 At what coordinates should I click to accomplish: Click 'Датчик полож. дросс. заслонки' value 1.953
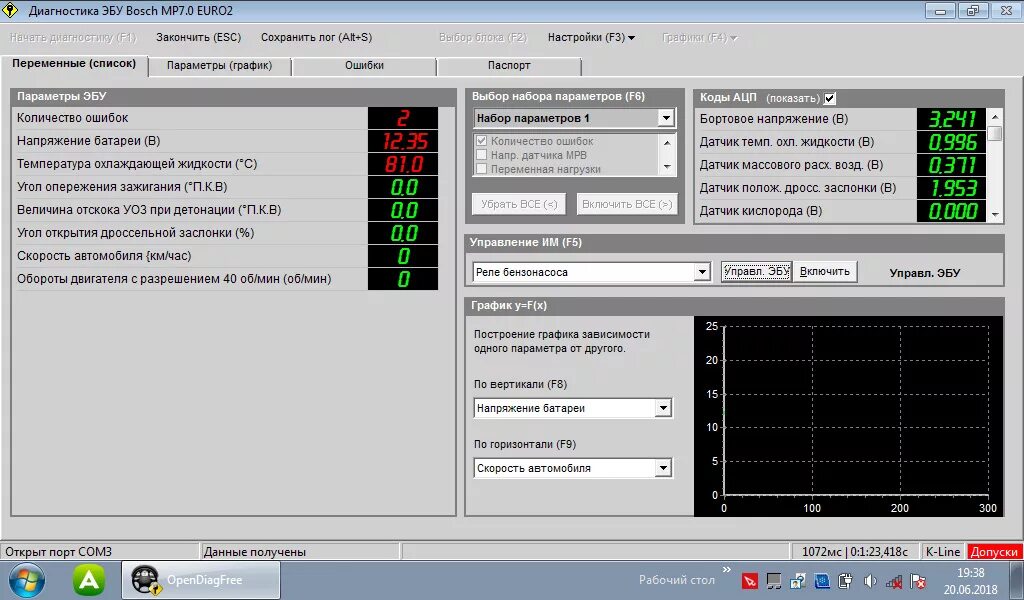(952, 188)
